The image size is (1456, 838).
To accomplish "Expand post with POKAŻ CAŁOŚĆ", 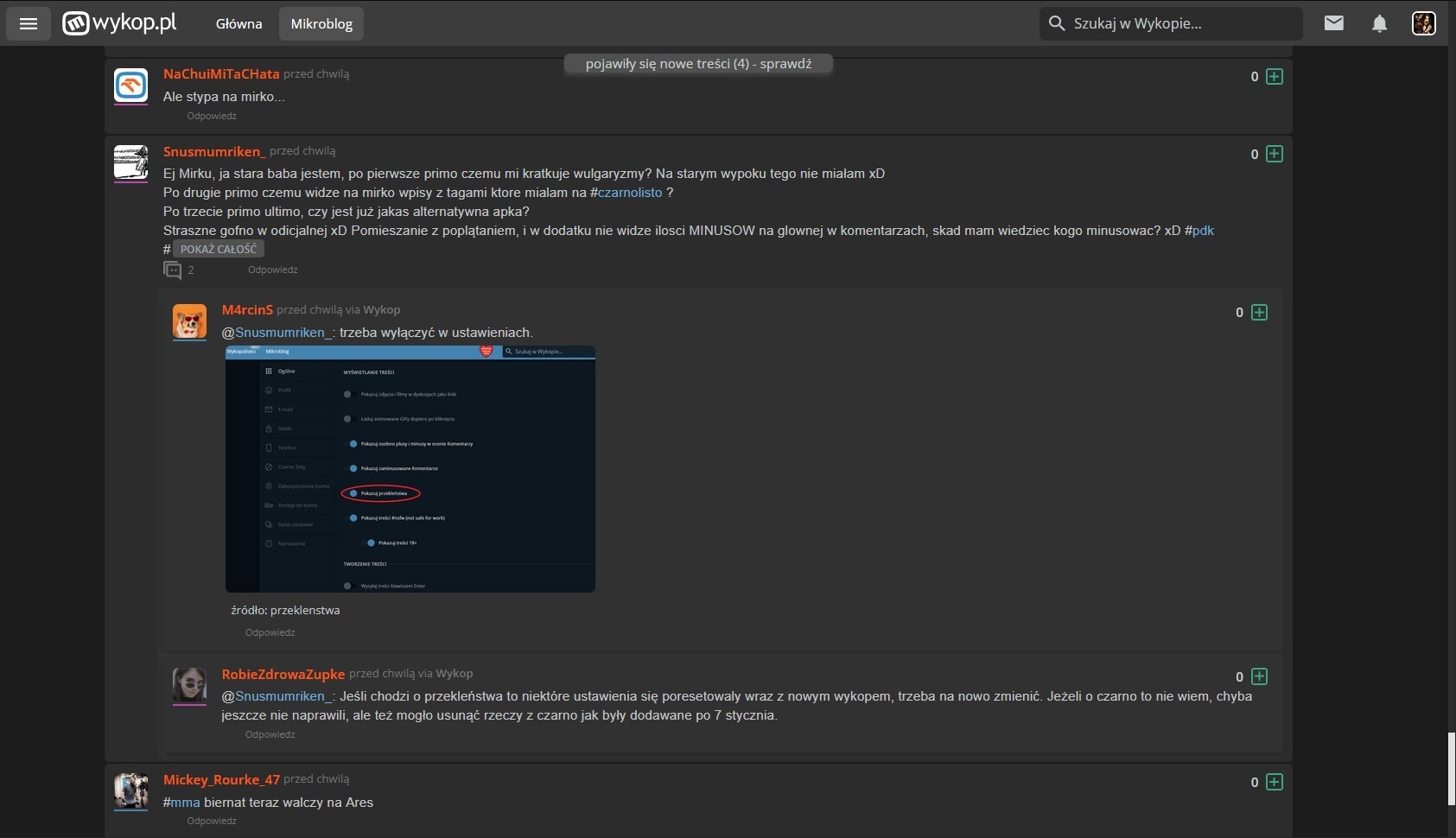I will 219,249.
